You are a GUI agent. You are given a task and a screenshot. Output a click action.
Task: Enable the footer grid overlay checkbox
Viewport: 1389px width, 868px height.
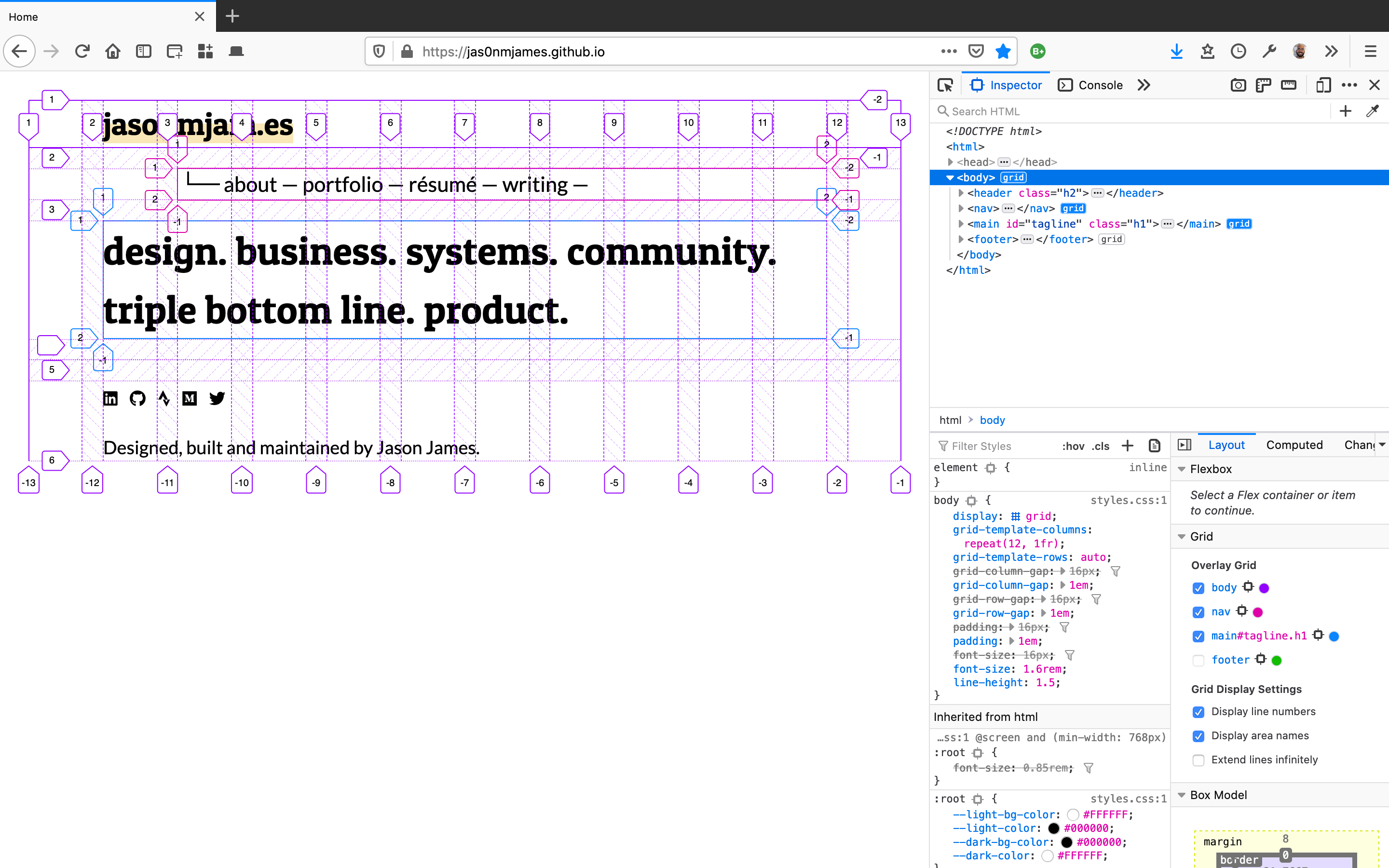point(1198,660)
